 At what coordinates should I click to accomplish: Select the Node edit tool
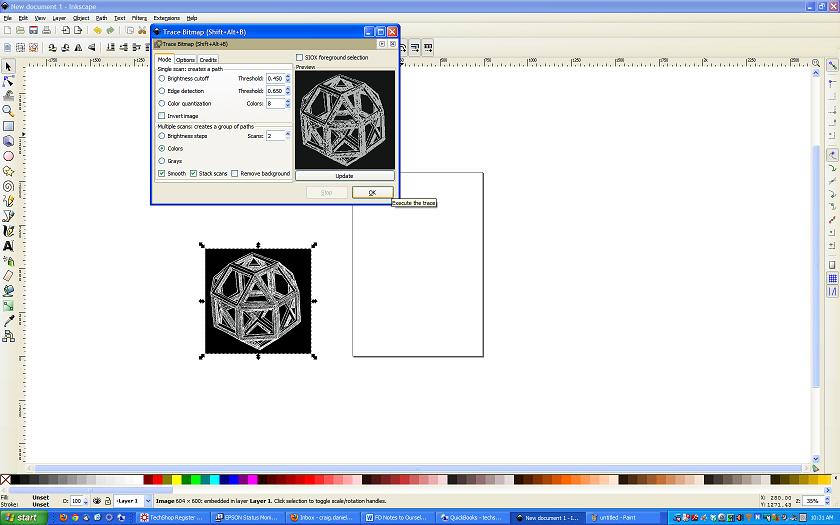pos(8,81)
